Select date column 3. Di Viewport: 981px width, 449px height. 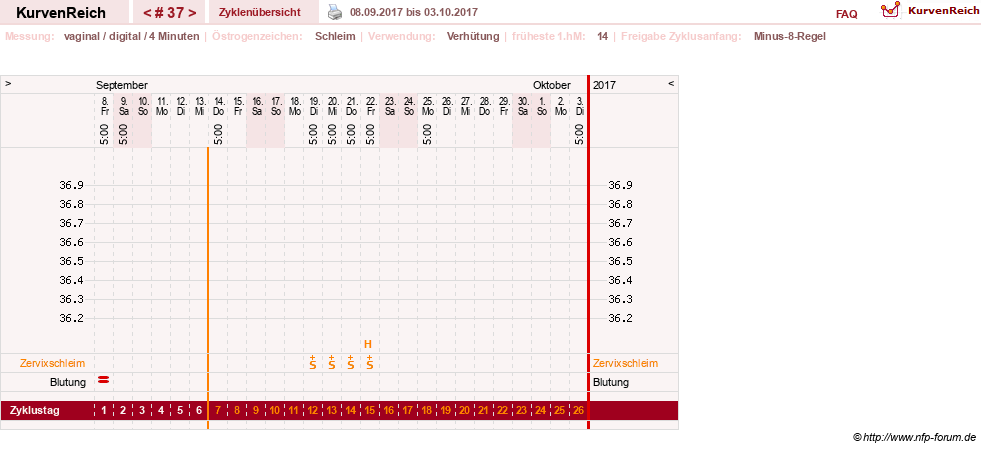click(x=580, y=106)
